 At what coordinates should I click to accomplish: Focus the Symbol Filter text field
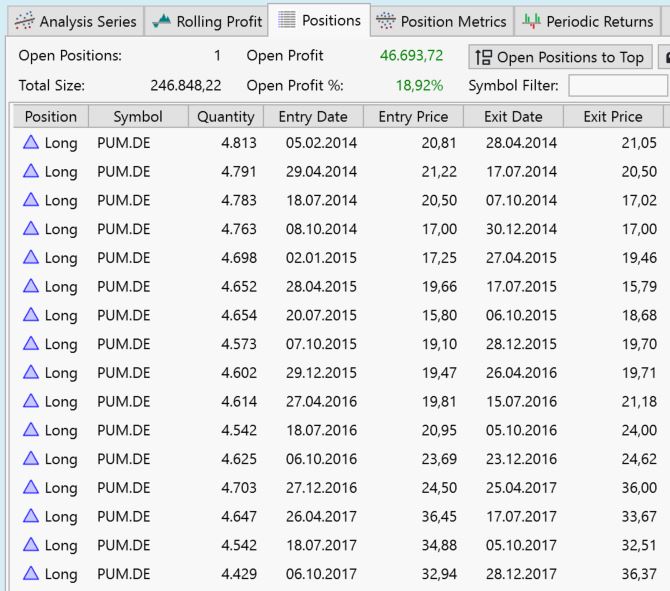(617, 86)
